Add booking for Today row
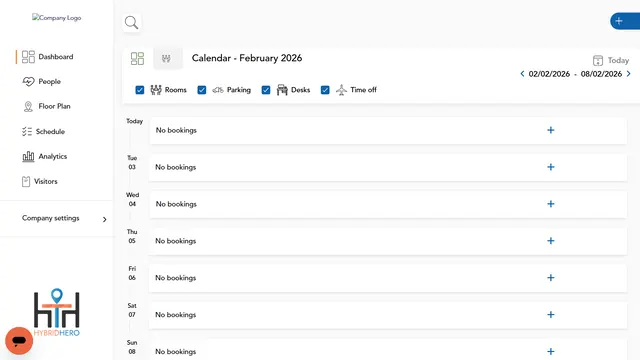 click(551, 130)
